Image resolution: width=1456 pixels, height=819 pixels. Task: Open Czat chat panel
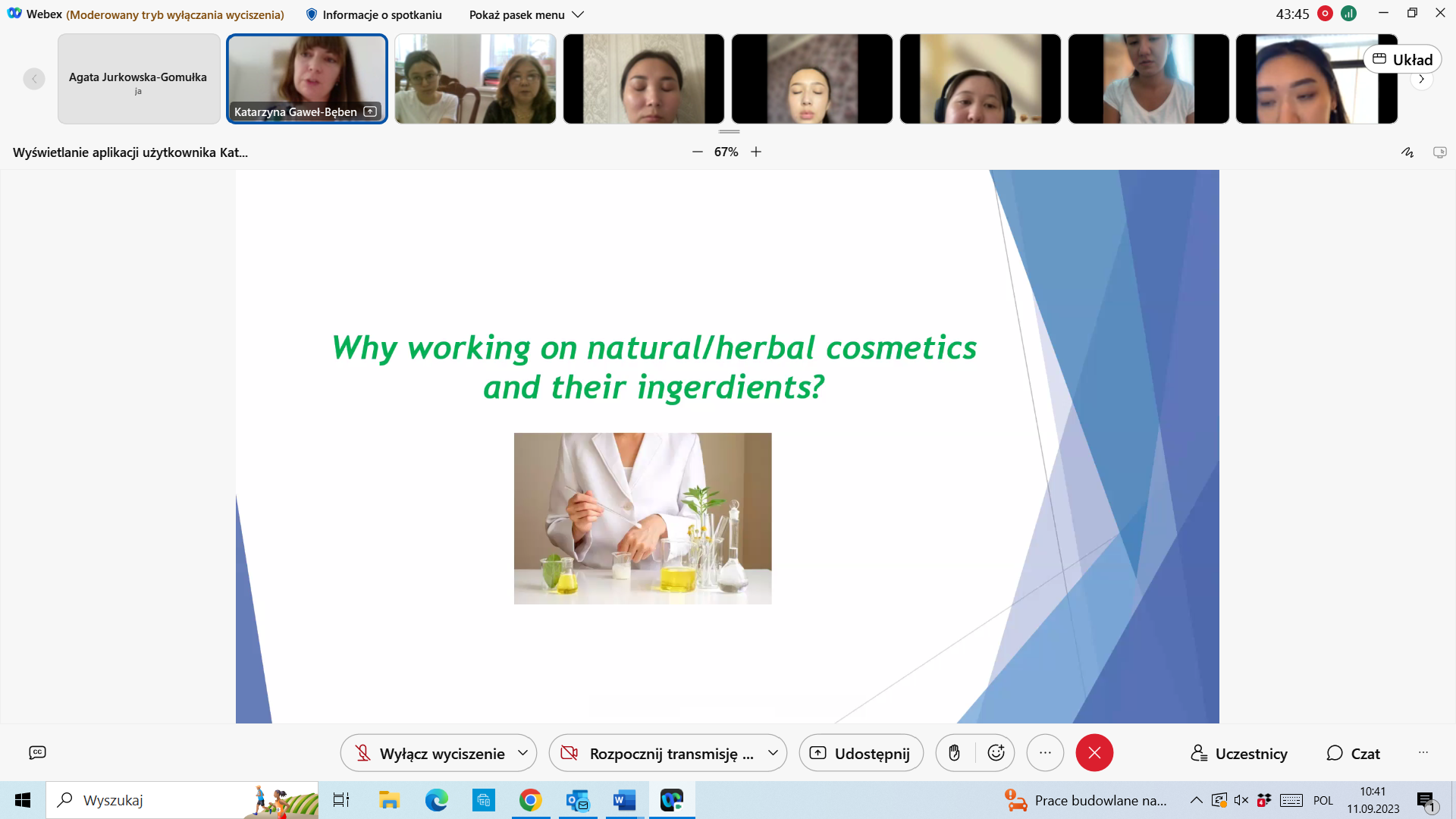coord(1353,754)
